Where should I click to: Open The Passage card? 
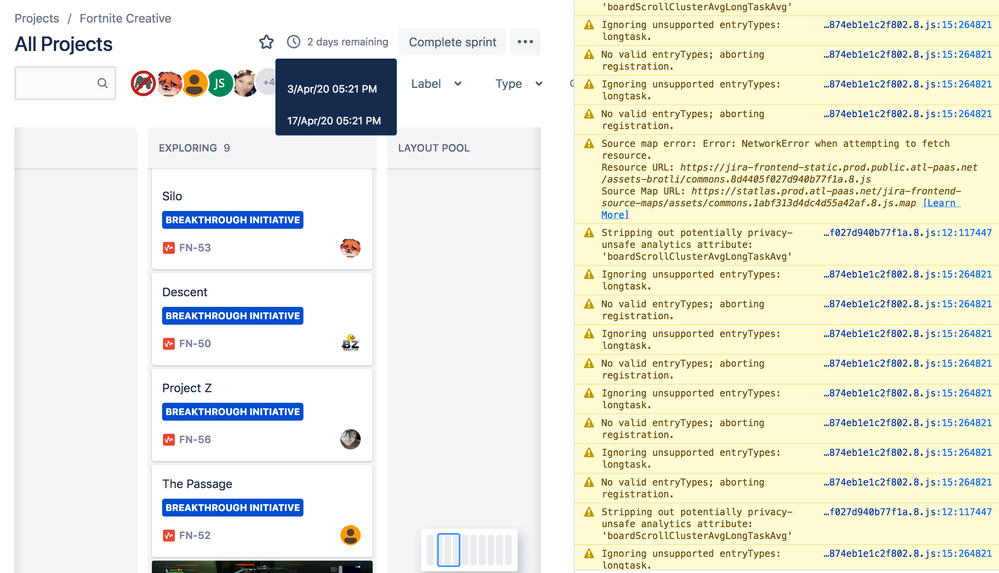pyautogui.click(x=262, y=511)
